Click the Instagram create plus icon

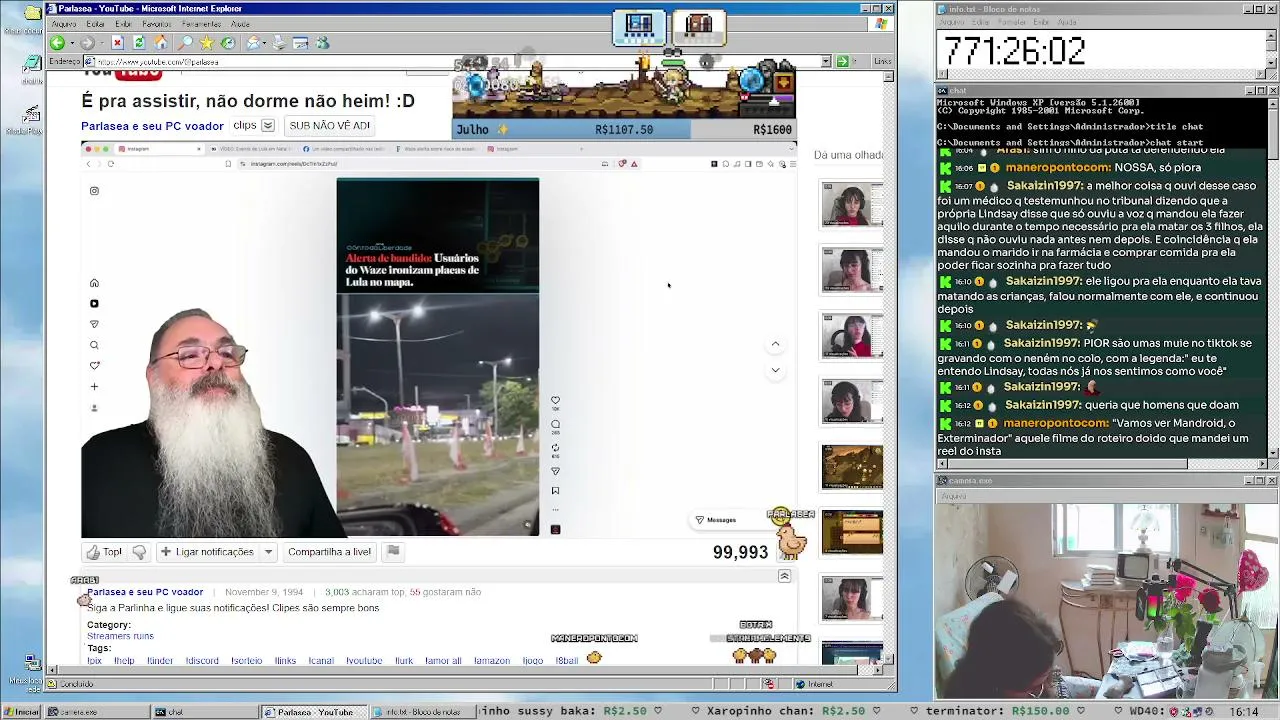pos(94,387)
